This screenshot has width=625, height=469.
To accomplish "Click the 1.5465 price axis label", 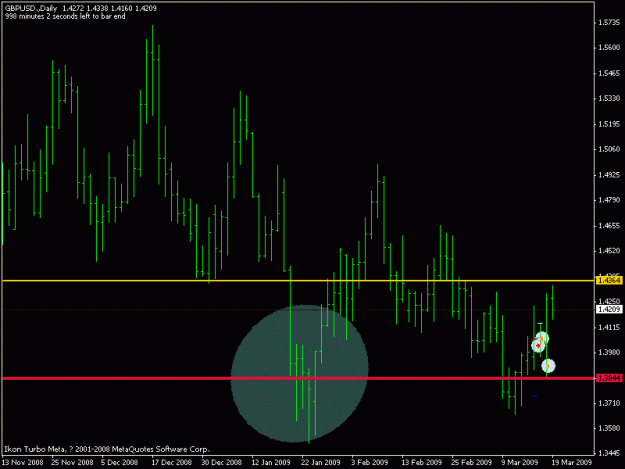I will pyautogui.click(x=609, y=73).
